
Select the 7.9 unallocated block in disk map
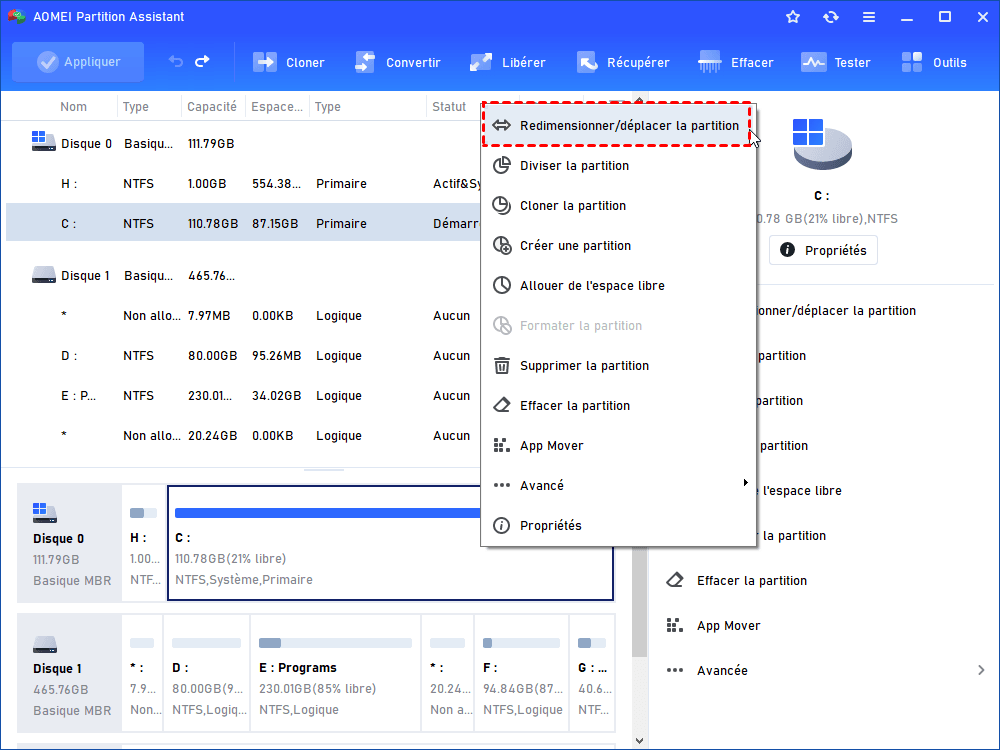[142, 673]
